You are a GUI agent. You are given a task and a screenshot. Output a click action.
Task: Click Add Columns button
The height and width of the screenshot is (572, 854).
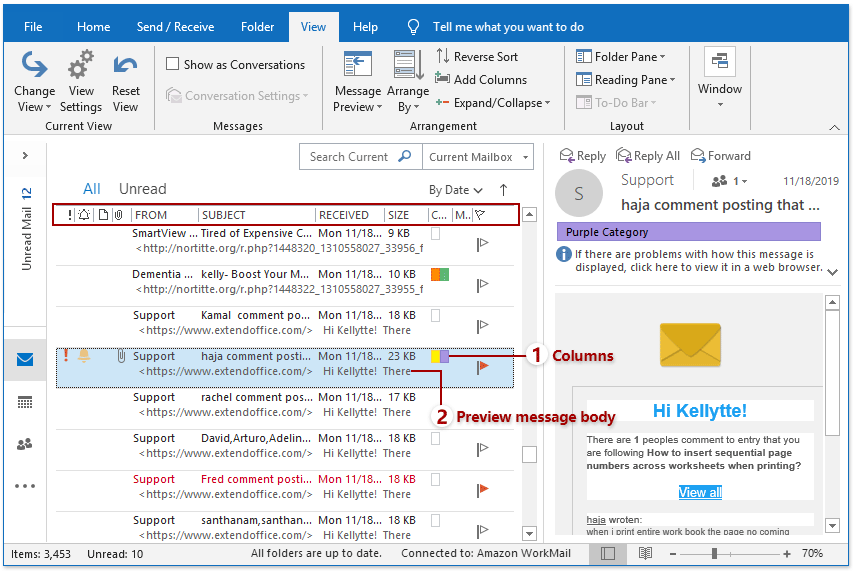(x=481, y=80)
